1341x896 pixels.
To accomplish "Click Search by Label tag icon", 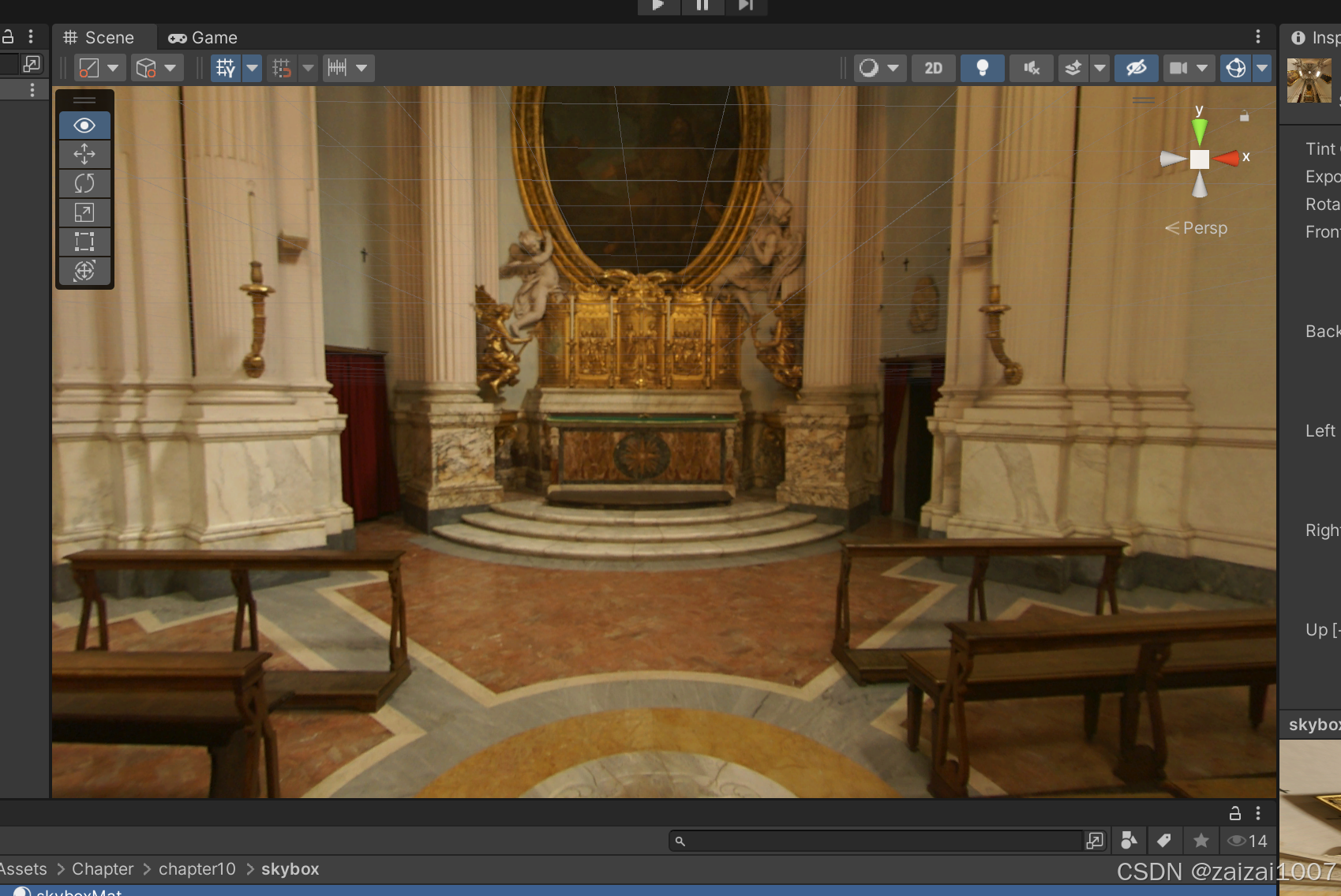I will (x=1164, y=841).
